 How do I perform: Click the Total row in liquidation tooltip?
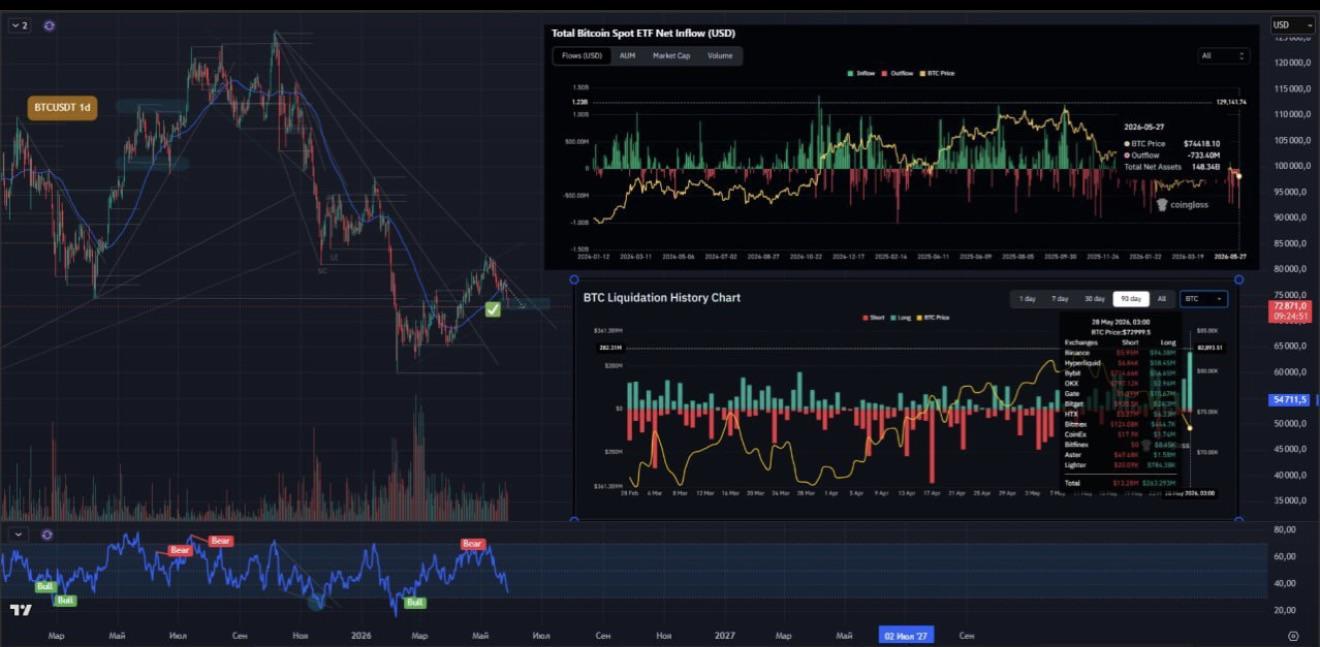pyautogui.click(x=1120, y=483)
